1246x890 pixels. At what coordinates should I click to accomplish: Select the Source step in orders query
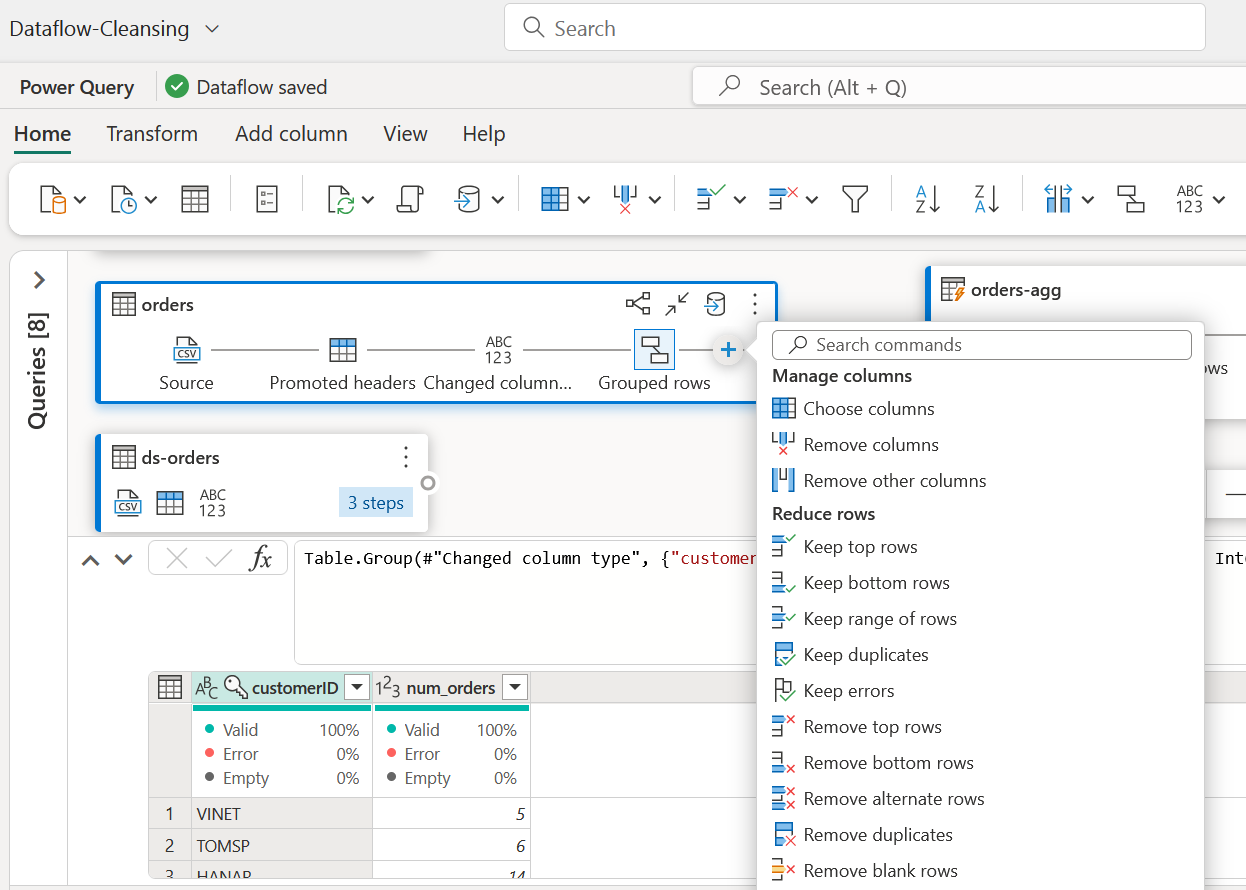[x=186, y=350]
